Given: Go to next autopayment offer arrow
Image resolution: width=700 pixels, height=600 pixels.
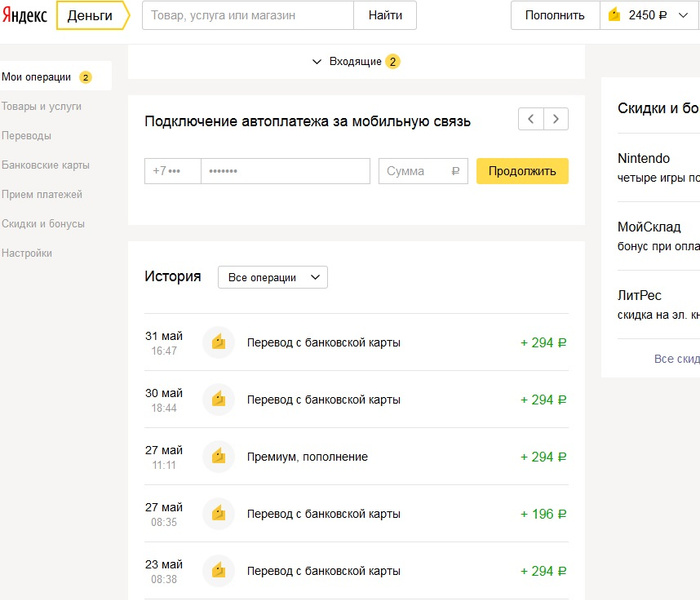Looking at the screenshot, I should pyautogui.click(x=556, y=119).
